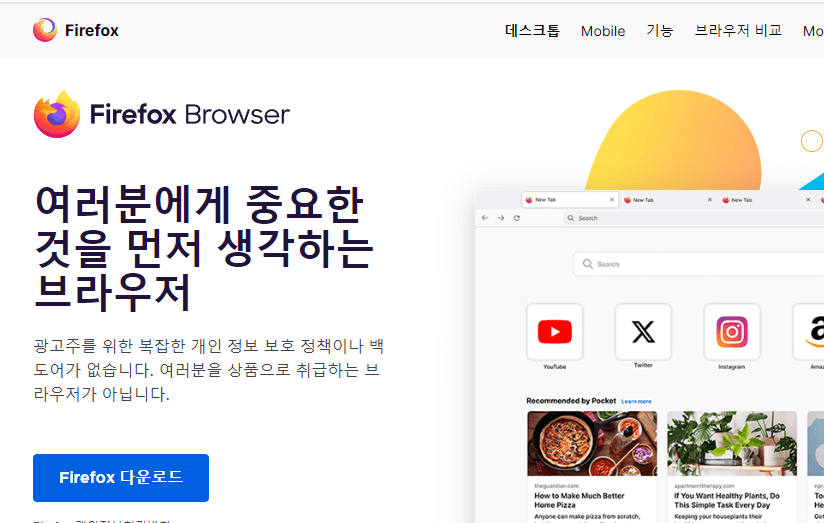The height and width of the screenshot is (523, 824).
Task: Open the 브라우저 비교 menu item
Action: click(x=738, y=30)
